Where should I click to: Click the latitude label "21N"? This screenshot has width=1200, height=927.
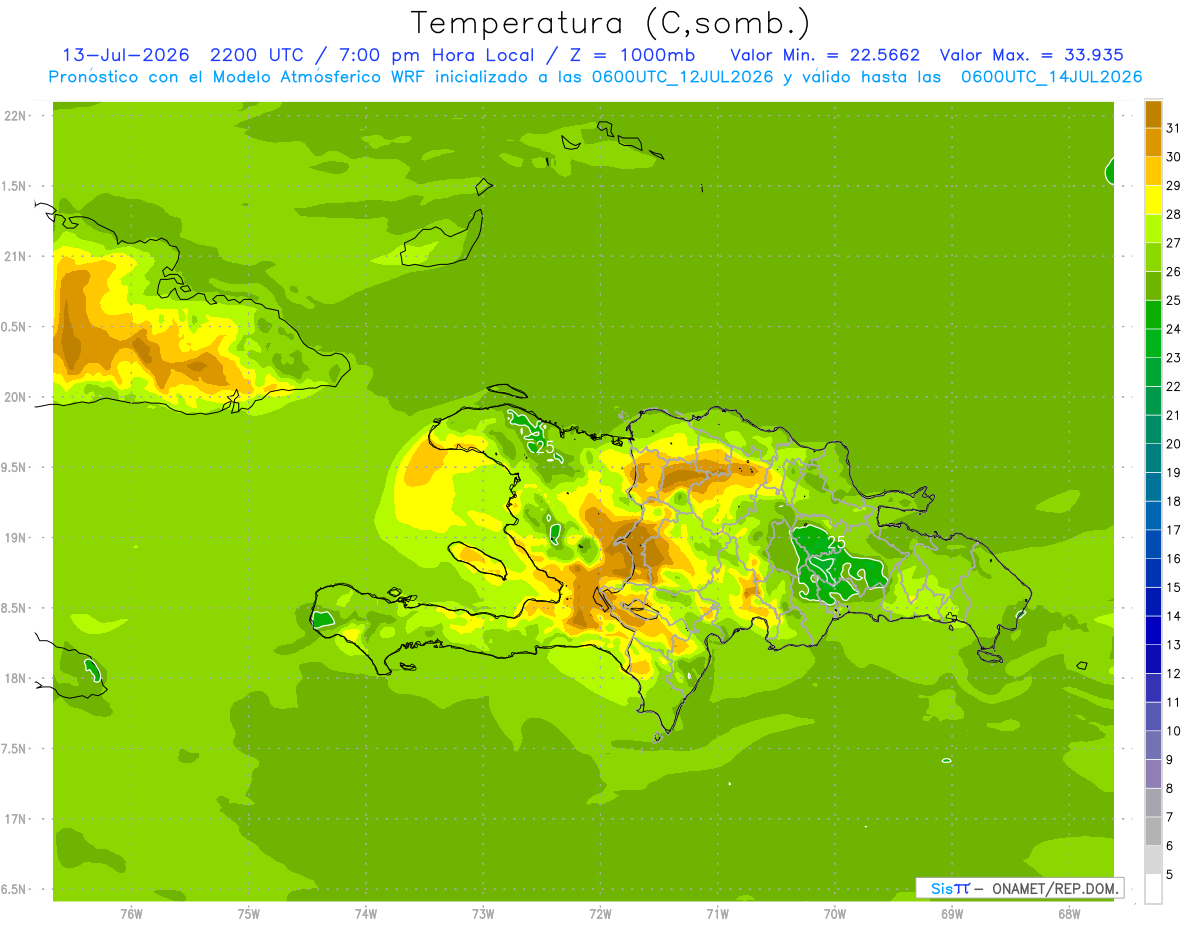pyautogui.click(x=16, y=256)
